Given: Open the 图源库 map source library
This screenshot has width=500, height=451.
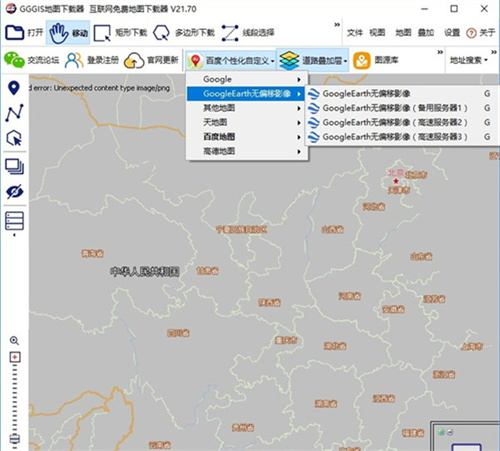Looking at the screenshot, I should pyautogui.click(x=376, y=60).
